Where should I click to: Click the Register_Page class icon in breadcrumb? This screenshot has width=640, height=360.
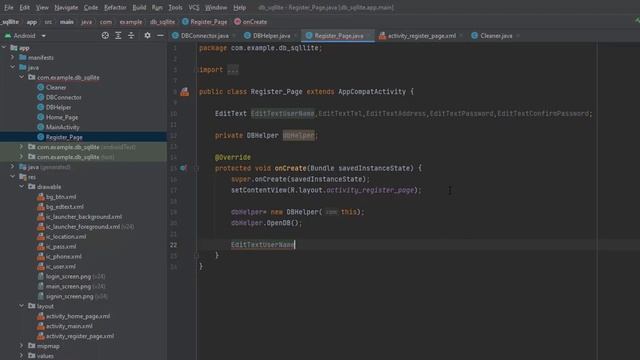tap(185, 22)
